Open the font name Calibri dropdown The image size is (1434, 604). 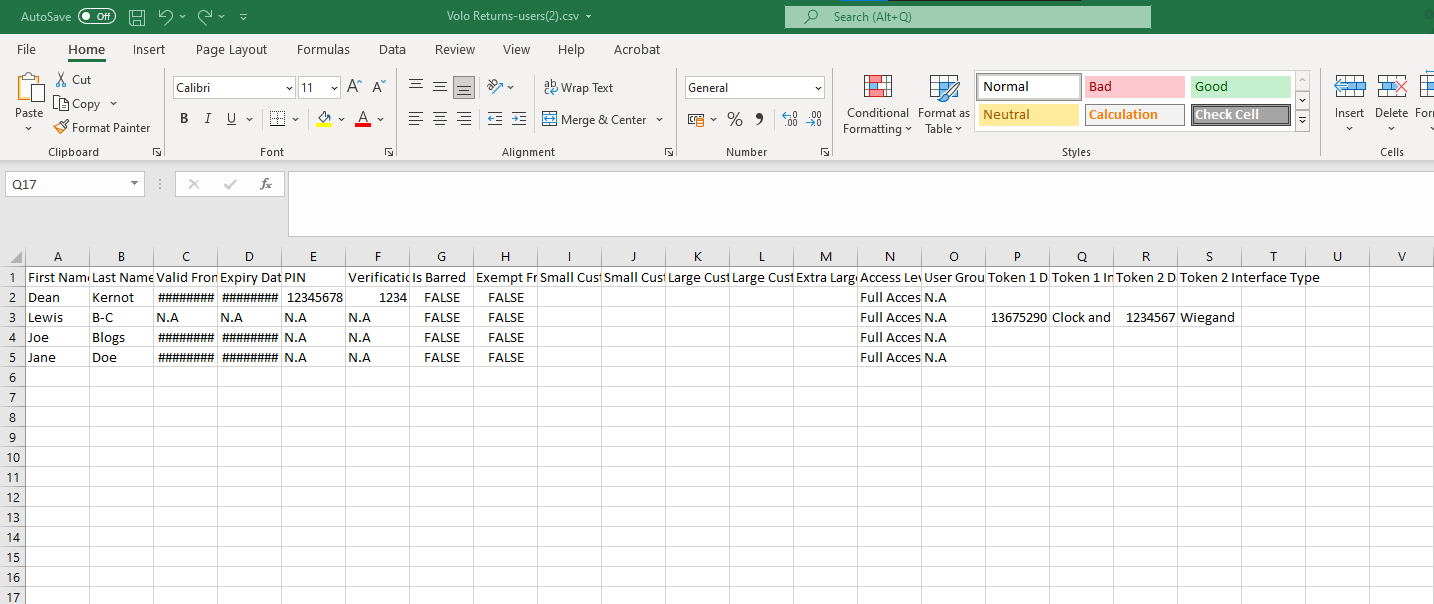(289, 88)
